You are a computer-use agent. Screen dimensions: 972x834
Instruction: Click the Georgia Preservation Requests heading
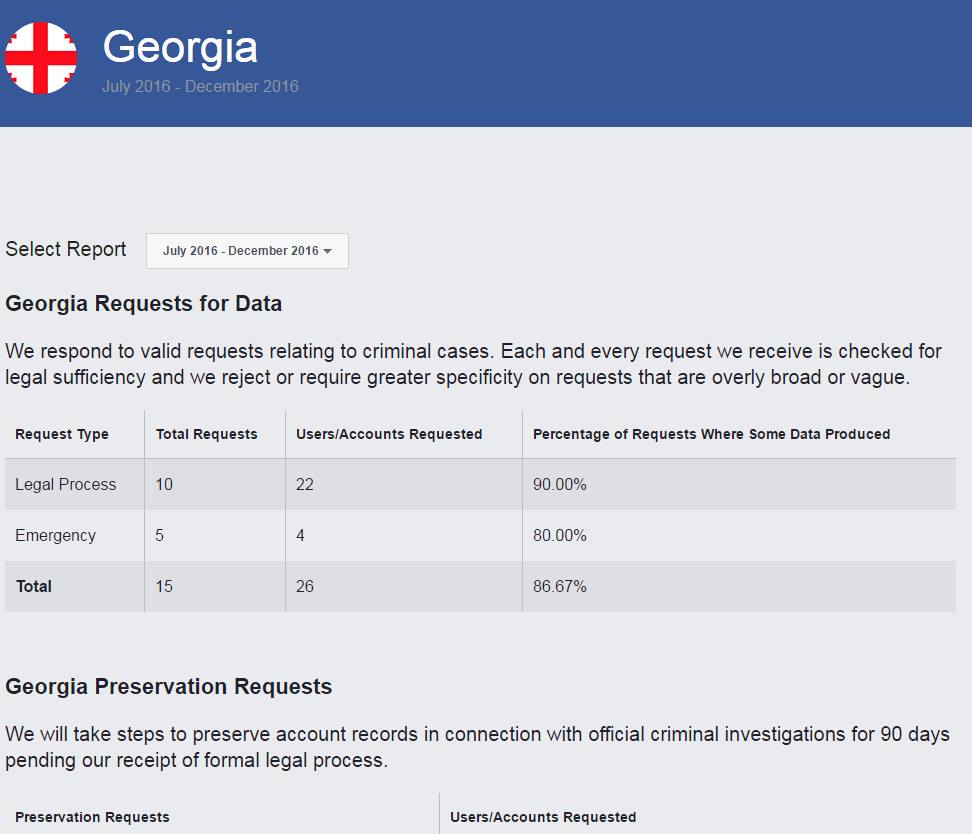pos(169,687)
